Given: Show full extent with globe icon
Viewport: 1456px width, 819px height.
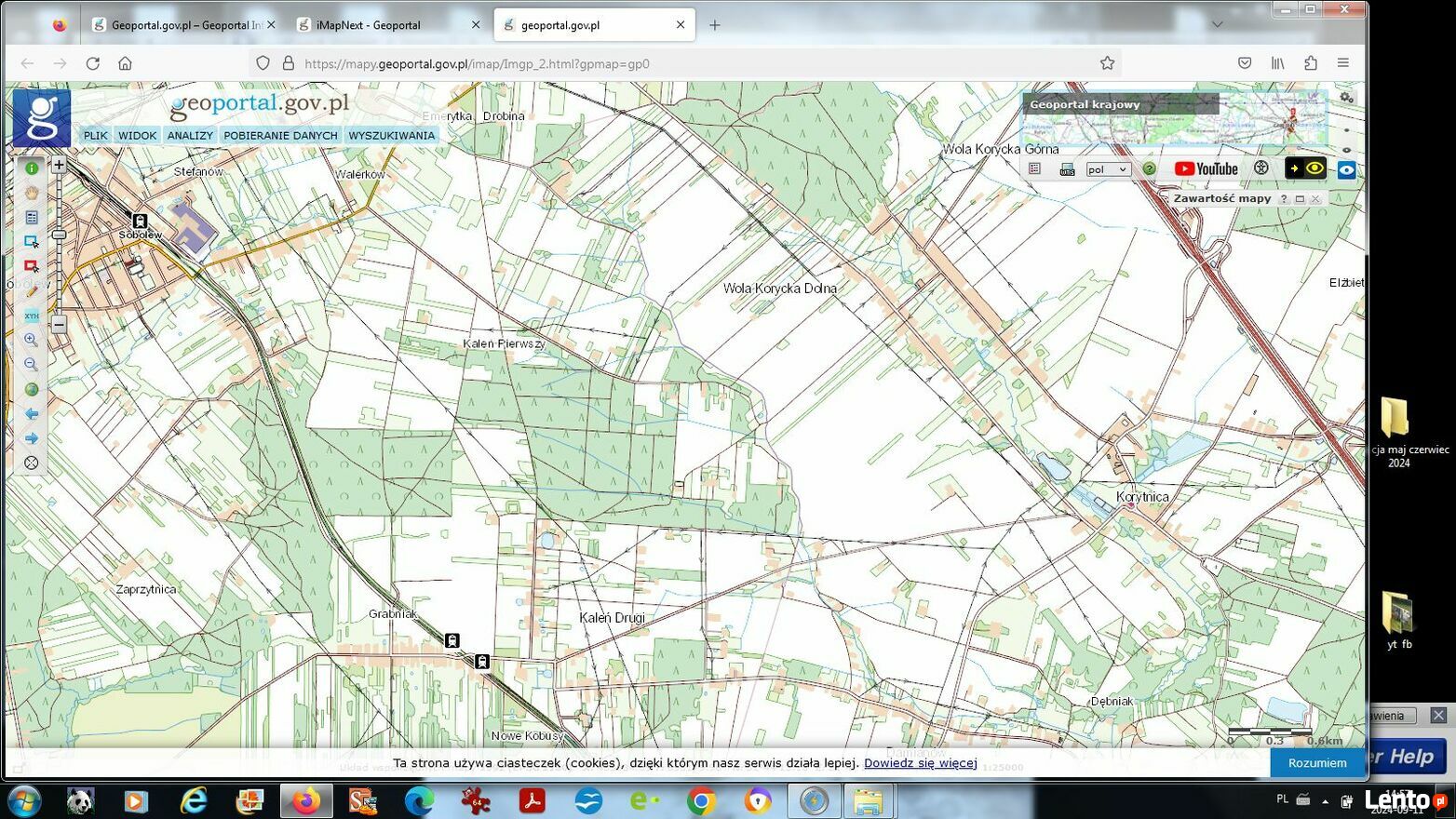Looking at the screenshot, I should 32,389.
